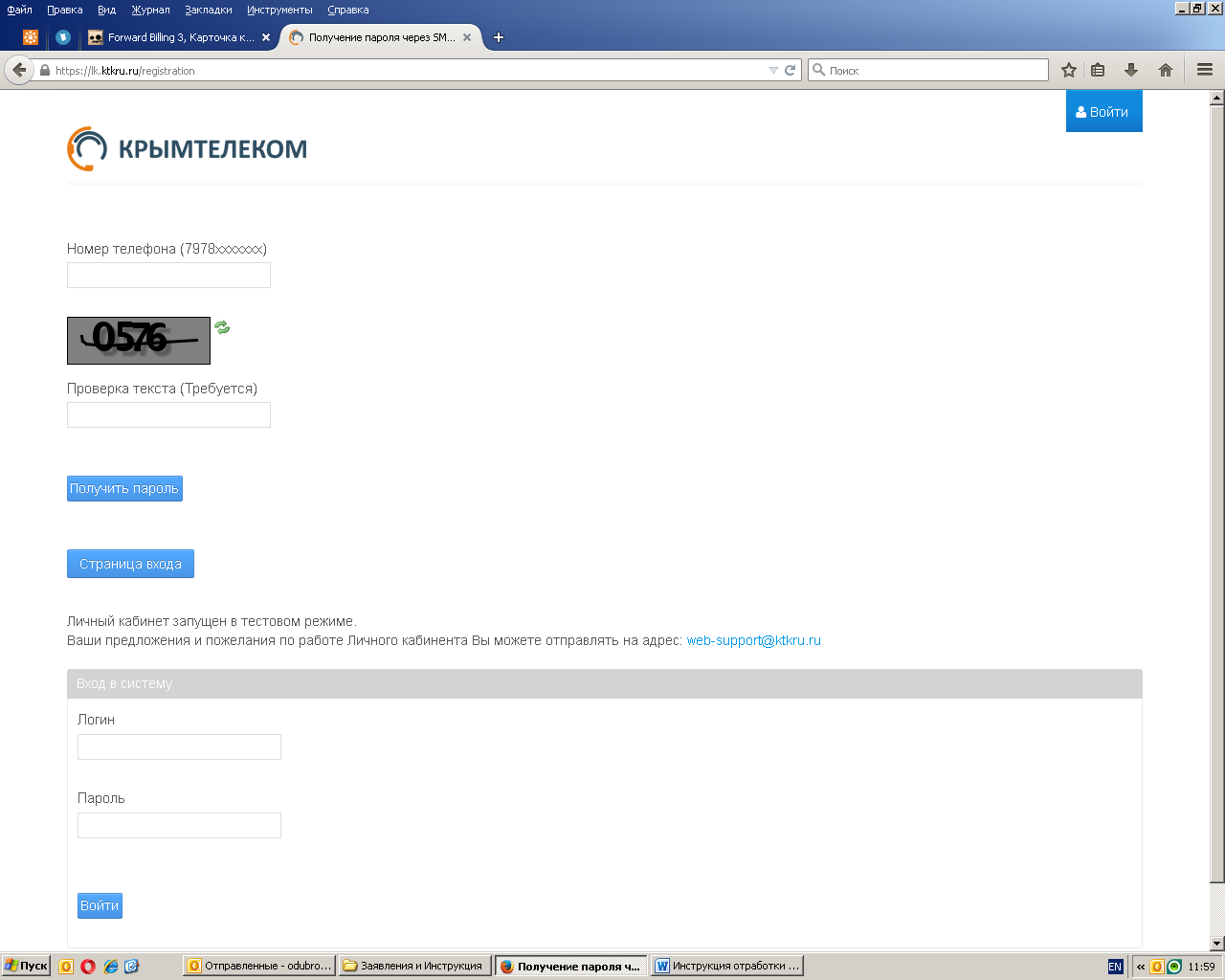Click the Страница входа button

click(130, 564)
